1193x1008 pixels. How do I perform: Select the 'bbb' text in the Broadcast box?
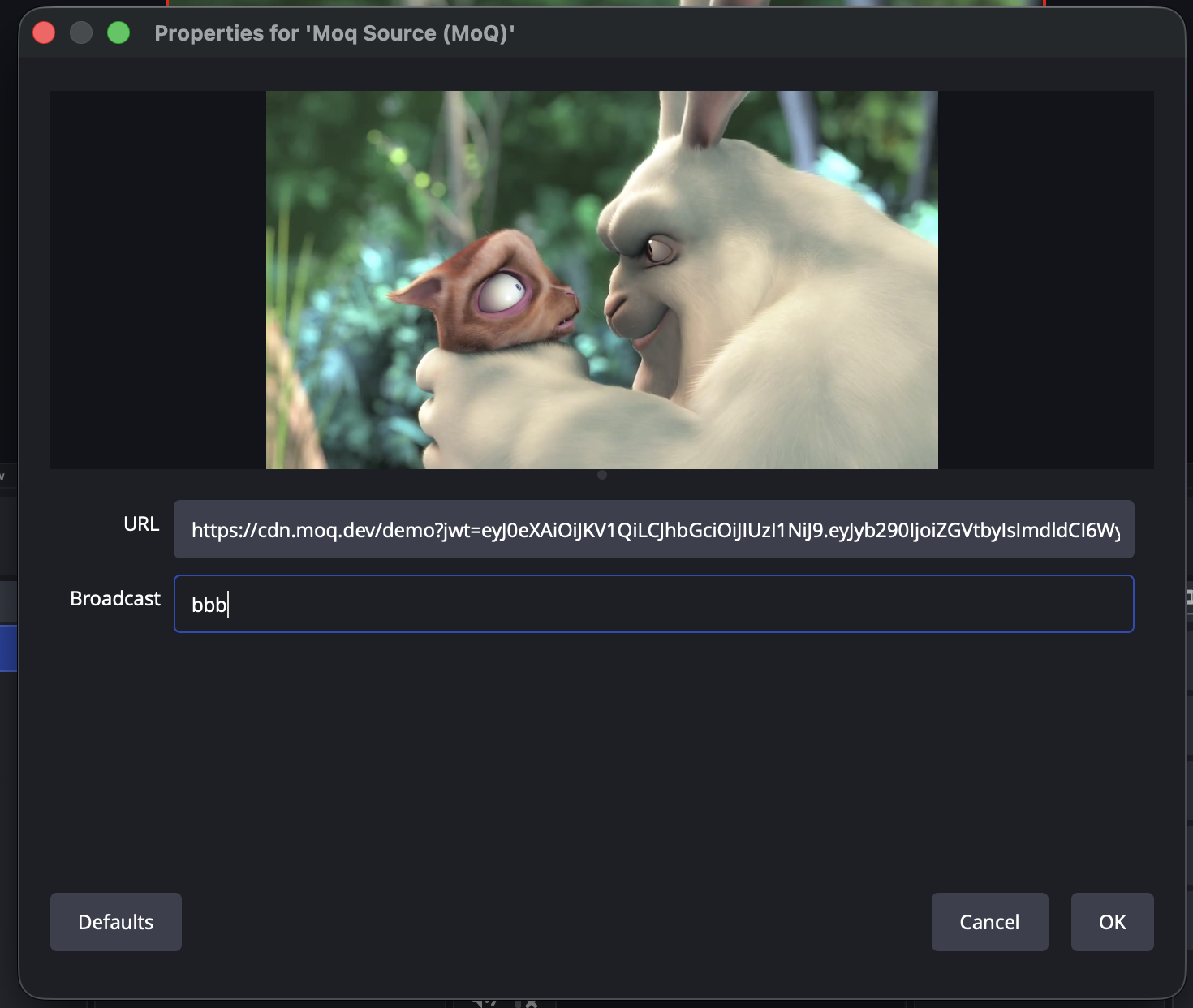tap(208, 604)
